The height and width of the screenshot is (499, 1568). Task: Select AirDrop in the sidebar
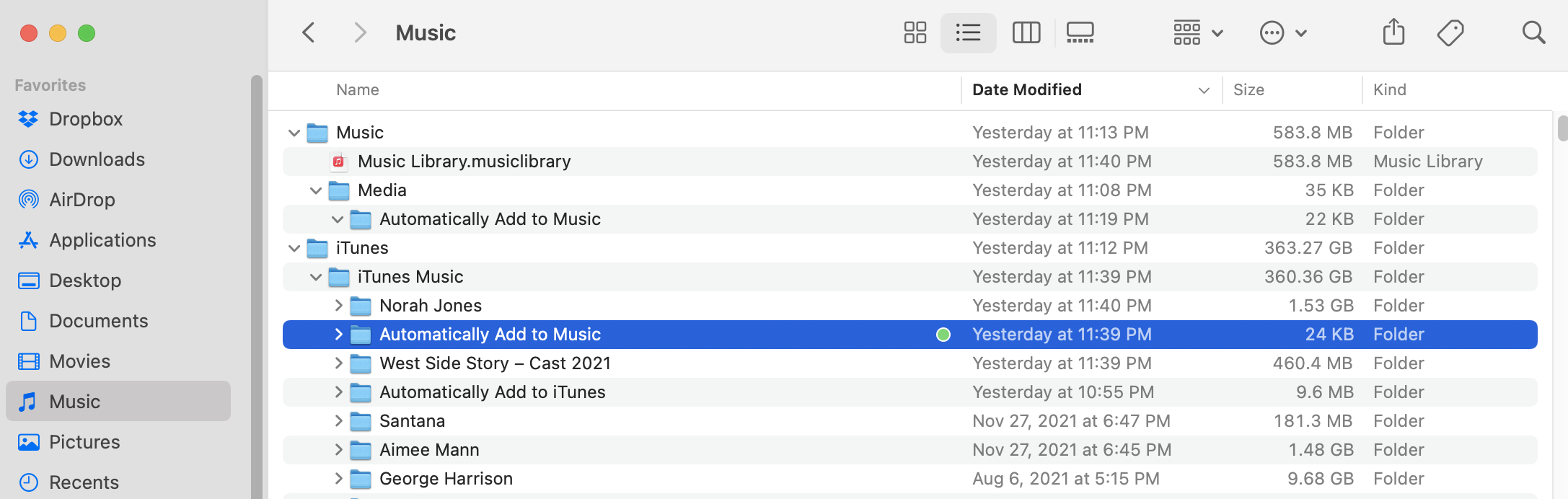pyautogui.click(x=82, y=200)
